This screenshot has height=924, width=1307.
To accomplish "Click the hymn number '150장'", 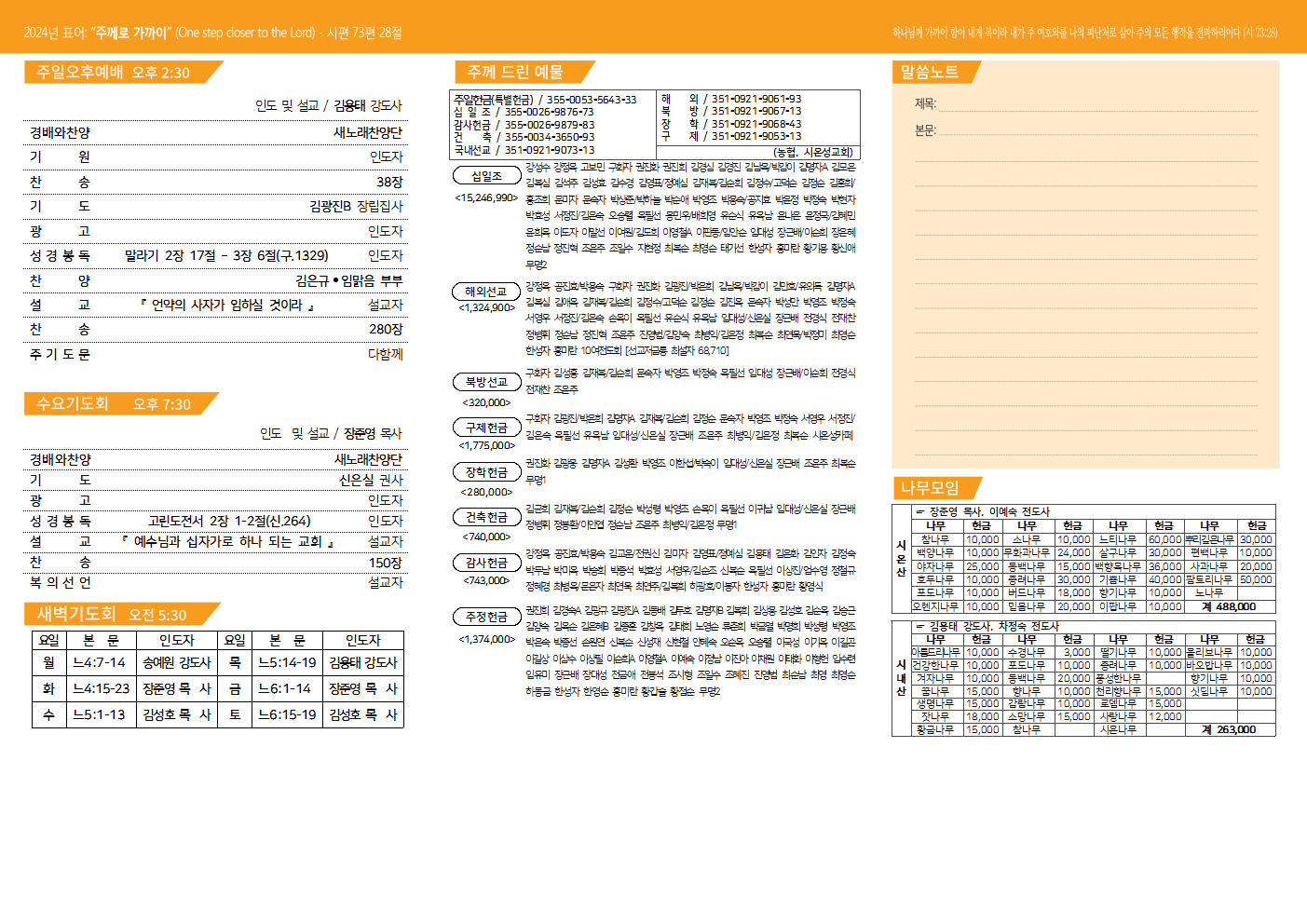I will coord(386,563).
